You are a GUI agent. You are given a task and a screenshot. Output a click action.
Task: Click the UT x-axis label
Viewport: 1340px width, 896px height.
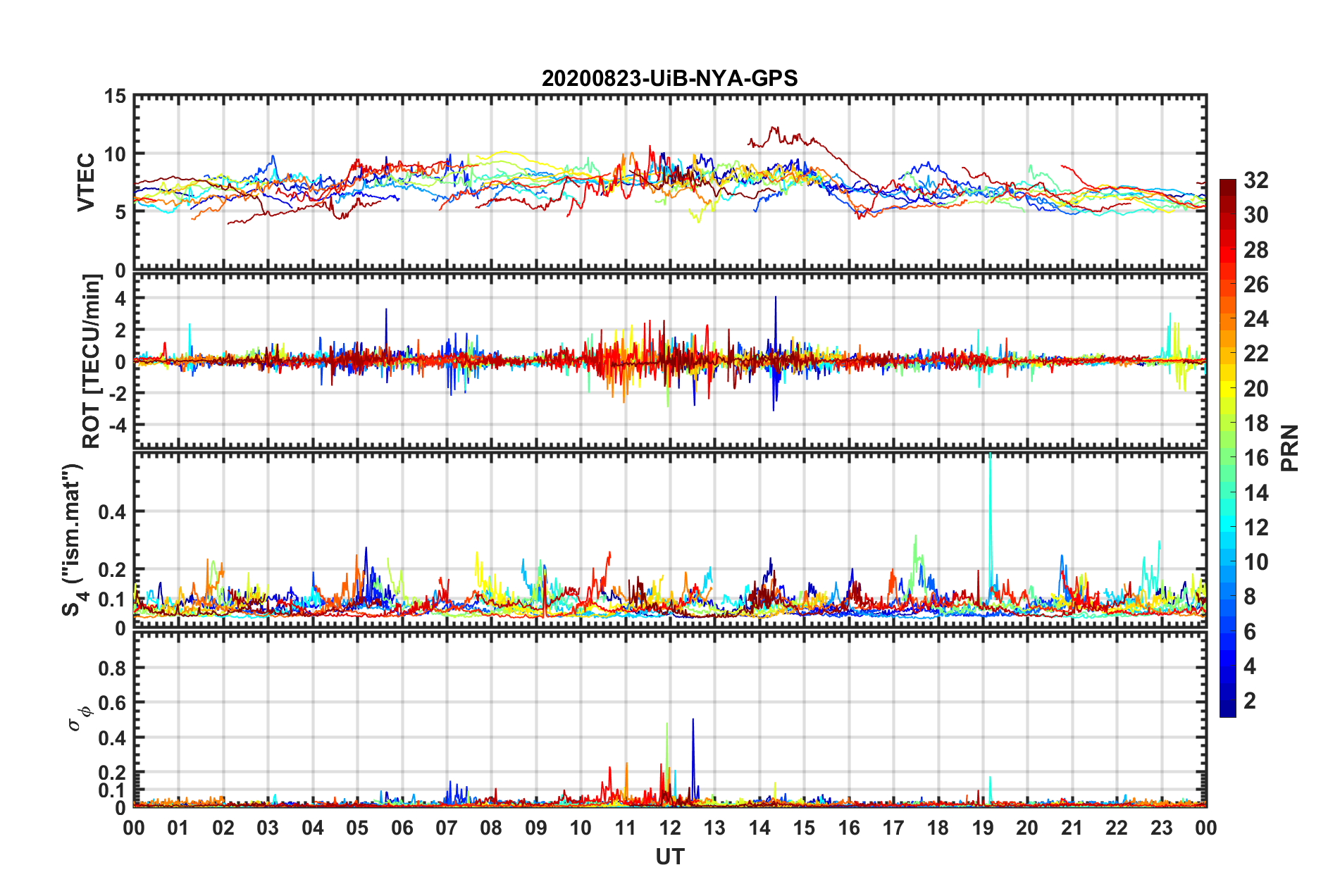[x=670, y=857]
